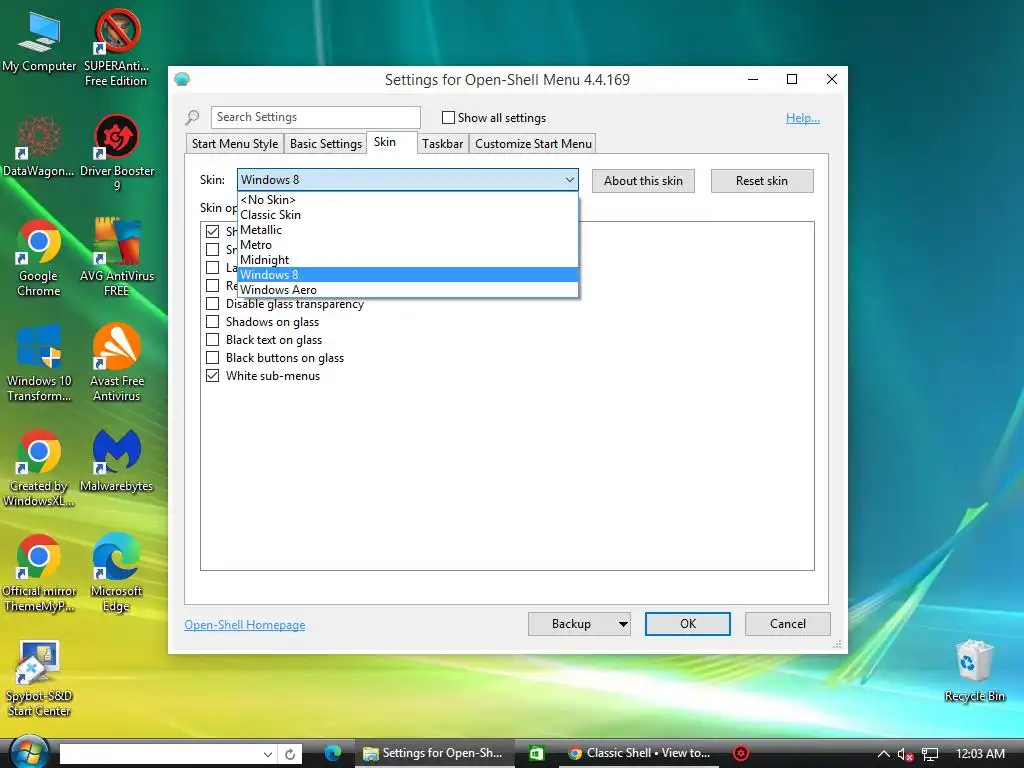Launch Driver Booster 9 desktop icon

(117, 153)
